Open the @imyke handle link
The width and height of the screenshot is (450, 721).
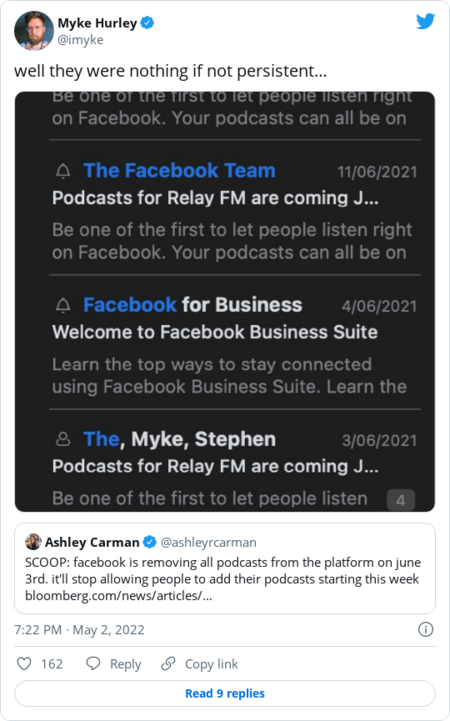(80, 40)
